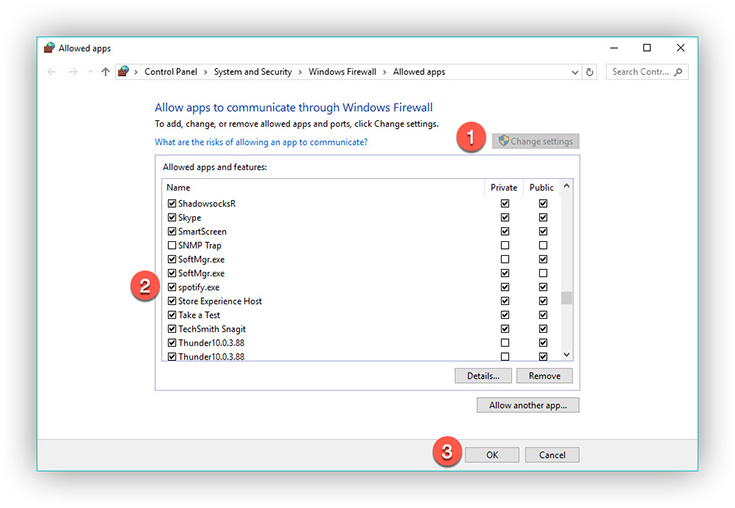
Task: Click the apps list scrollbar down arrow
Action: pyautogui.click(x=567, y=355)
